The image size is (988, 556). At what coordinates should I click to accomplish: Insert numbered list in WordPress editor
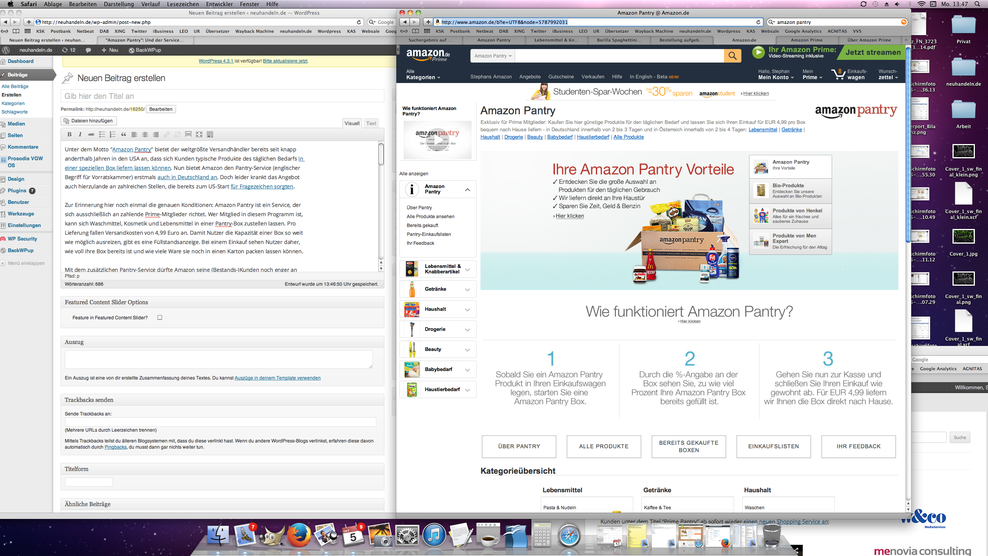click(x=112, y=134)
